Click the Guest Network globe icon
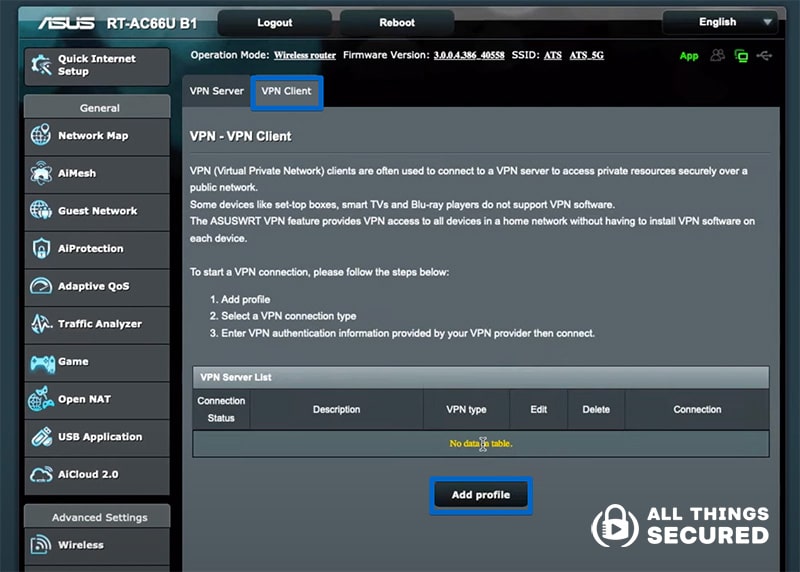The width and height of the screenshot is (800, 572). [x=41, y=210]
